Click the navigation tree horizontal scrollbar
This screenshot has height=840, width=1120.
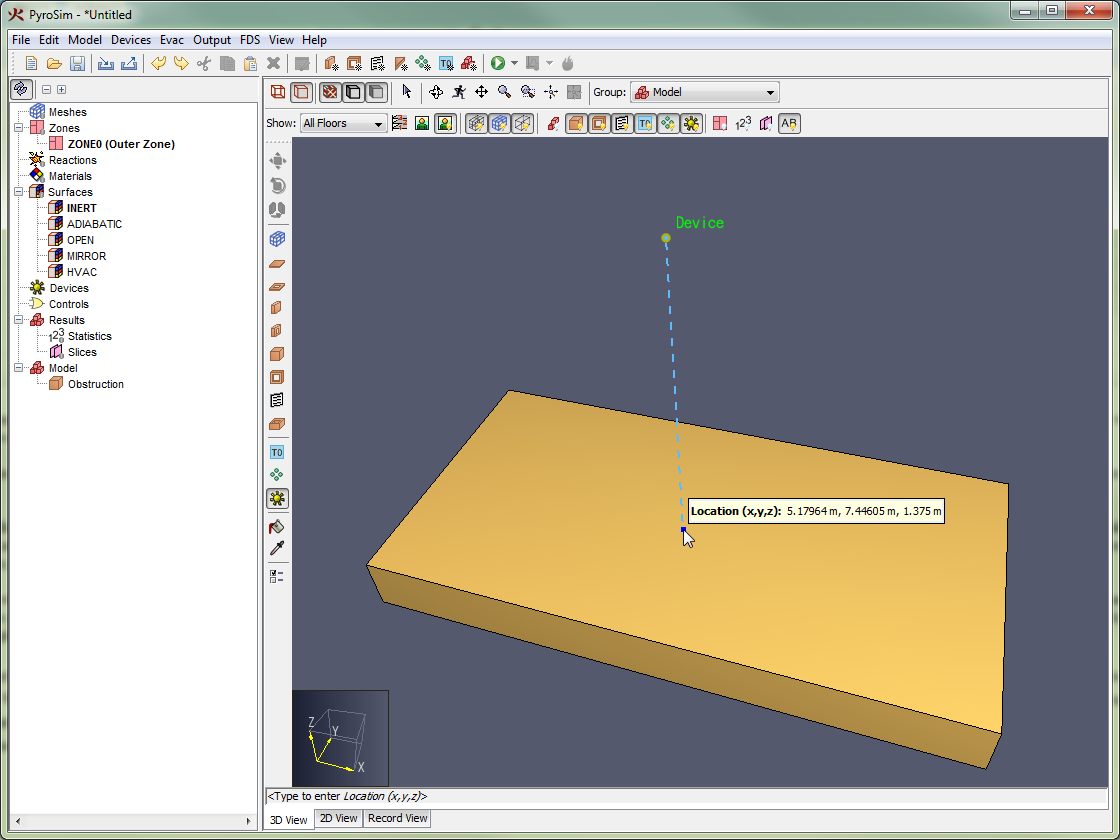pyautogui.click(x=134, y=821)
